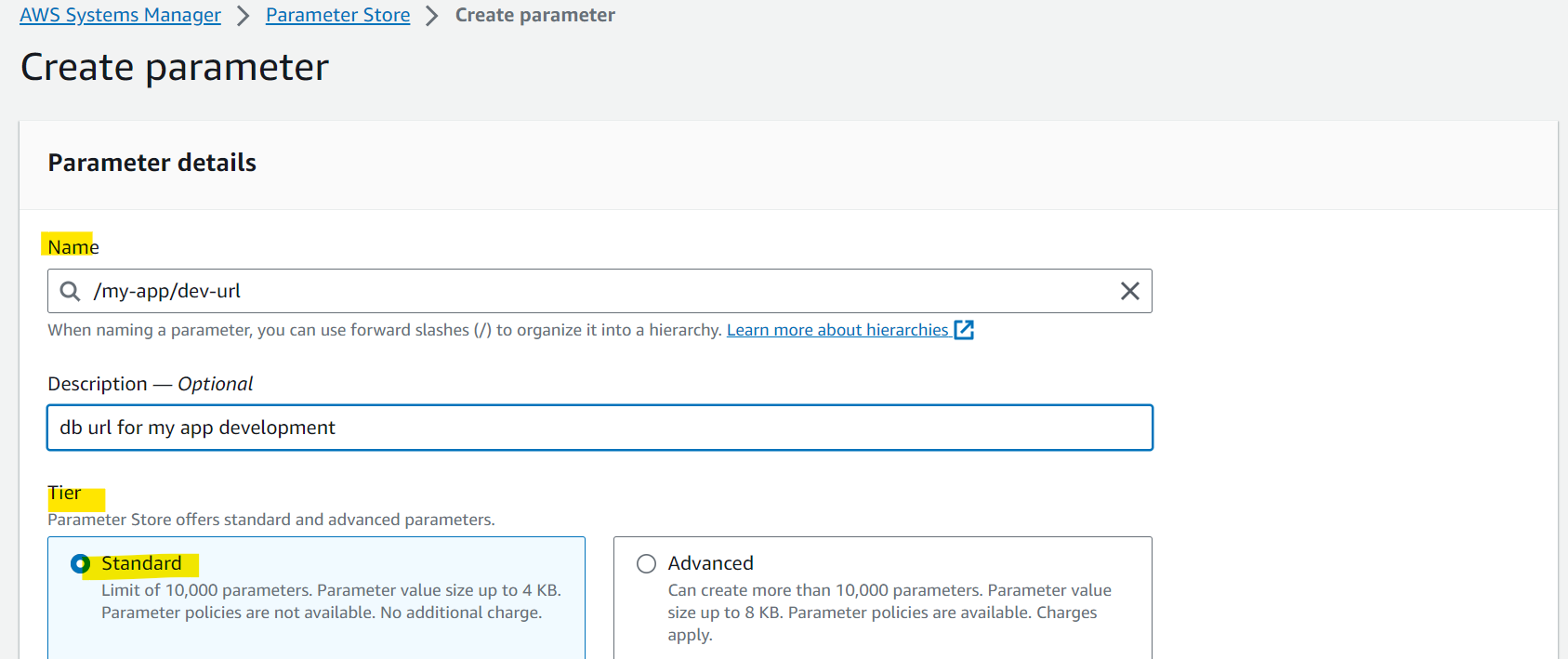Click the Create parameter breadcrumb text
The image size is (1568, 659).
click(534, 15)
